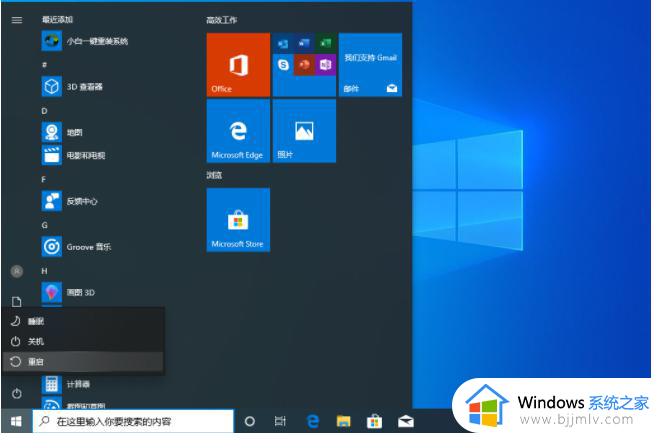Open Microsoft Store from taskbar
This screenshot has width=654, height=433.
pyautogui.click(x=374, y=421)
